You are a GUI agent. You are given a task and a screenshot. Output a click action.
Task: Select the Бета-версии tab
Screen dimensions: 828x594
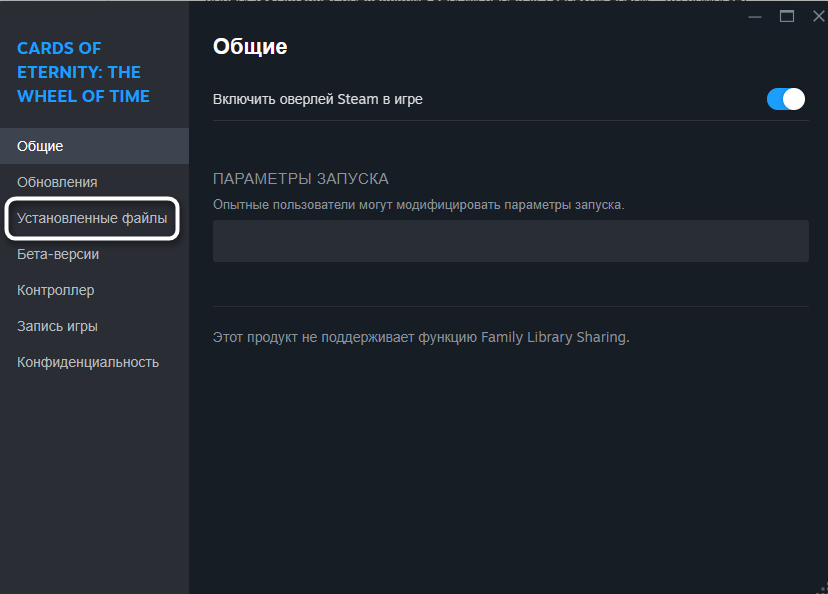95,254
